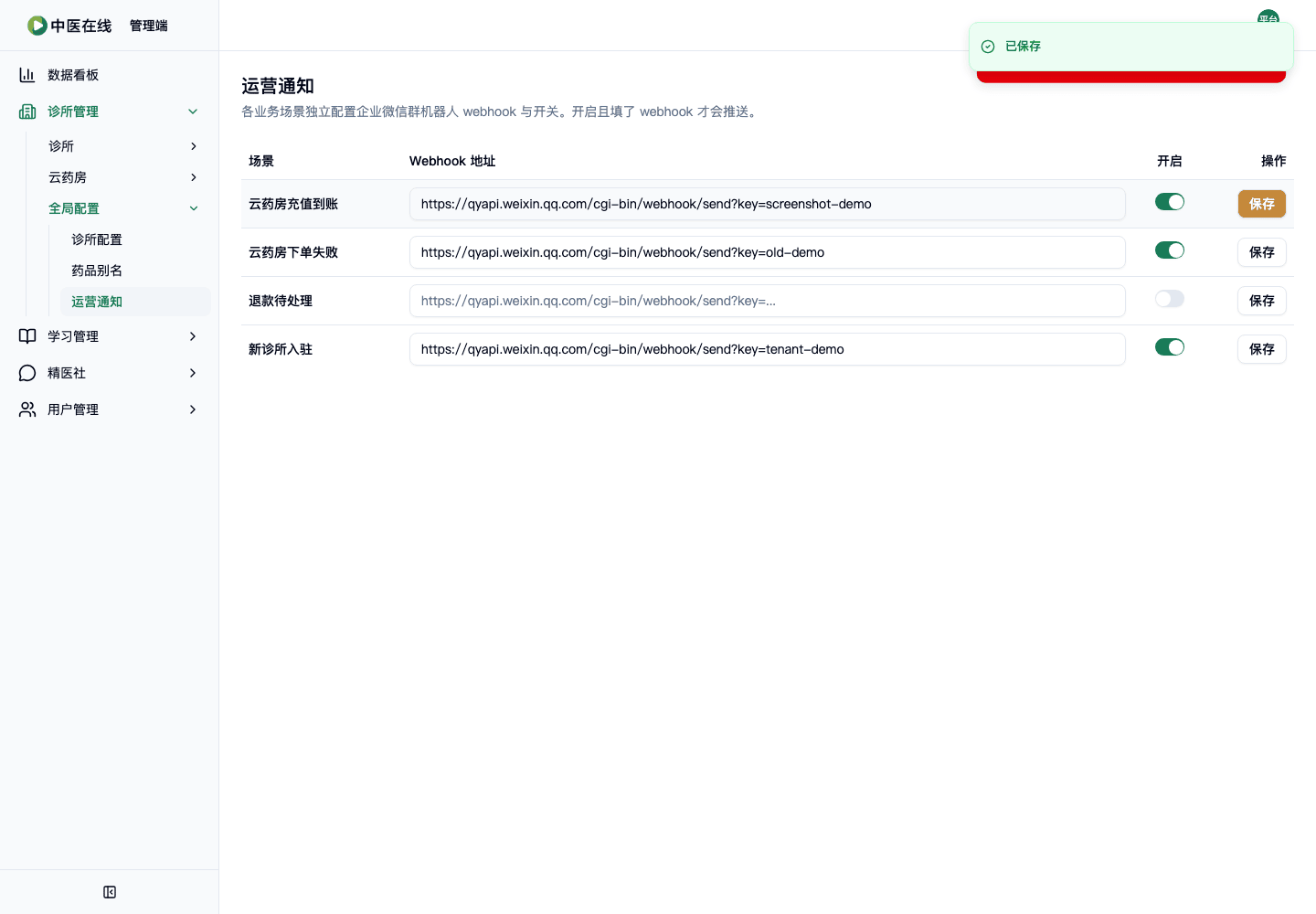Image resolution: width=1316 pixels, height=914 pixels.
Task: Expand the 精医社 chevron
Action: tap(193, 373)
